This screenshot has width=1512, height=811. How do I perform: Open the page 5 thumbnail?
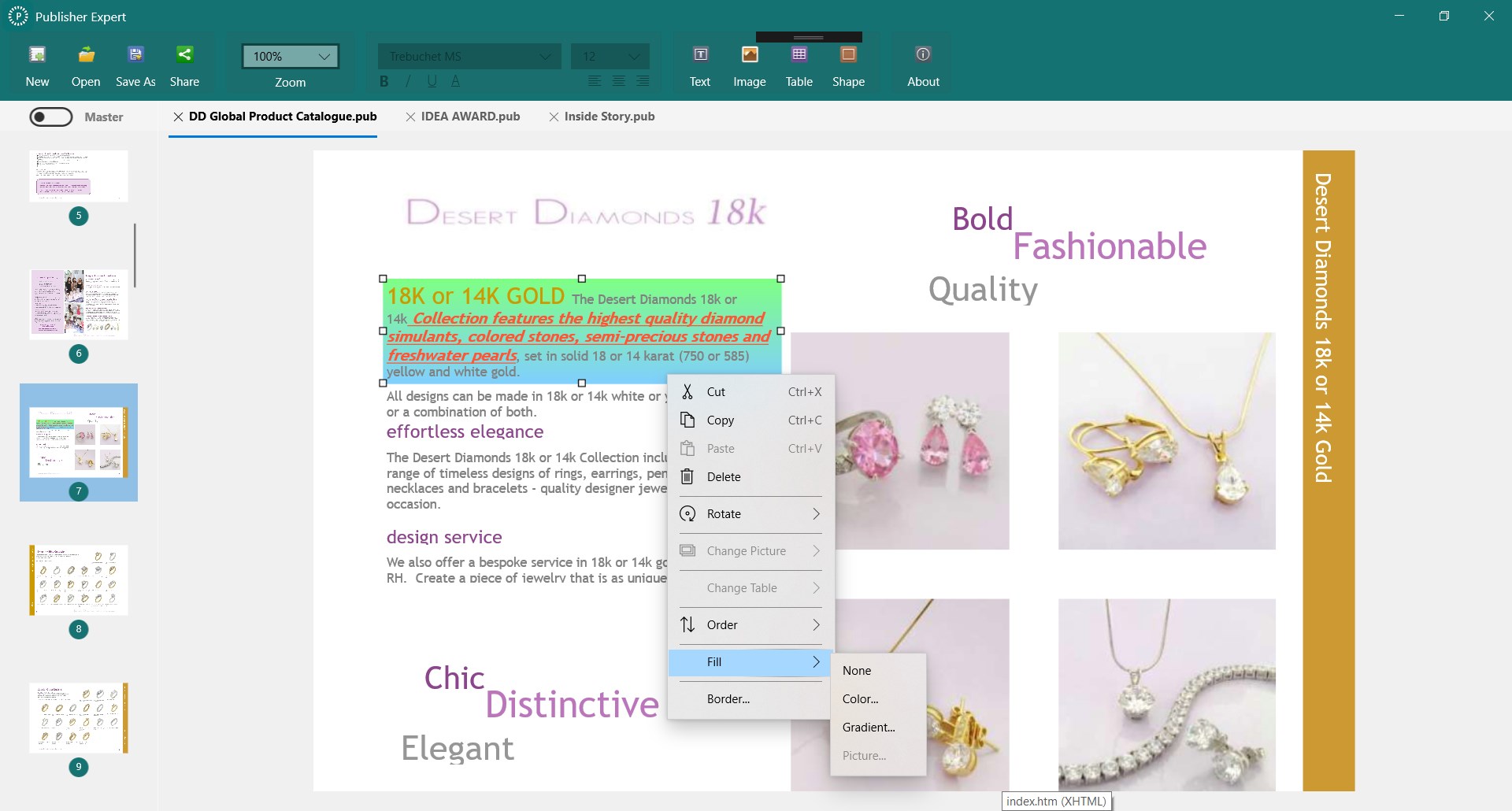point(79,176)
